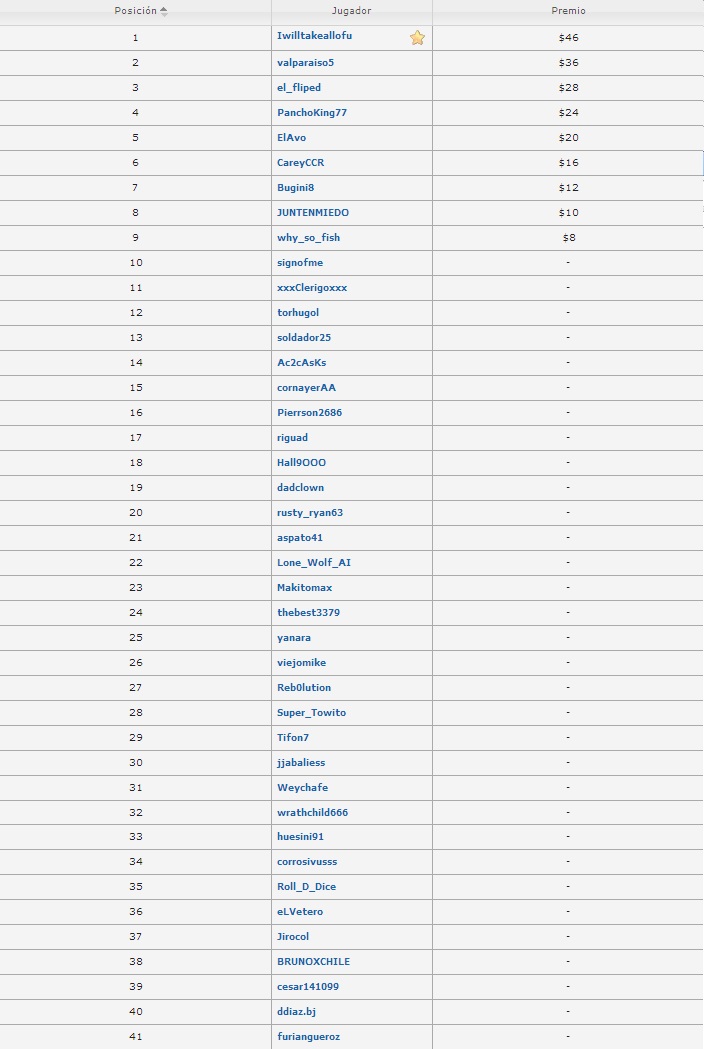Screen dimensions: 704x1049
Task: Click the sort arrows next to Posición
Action: [164, 11]
